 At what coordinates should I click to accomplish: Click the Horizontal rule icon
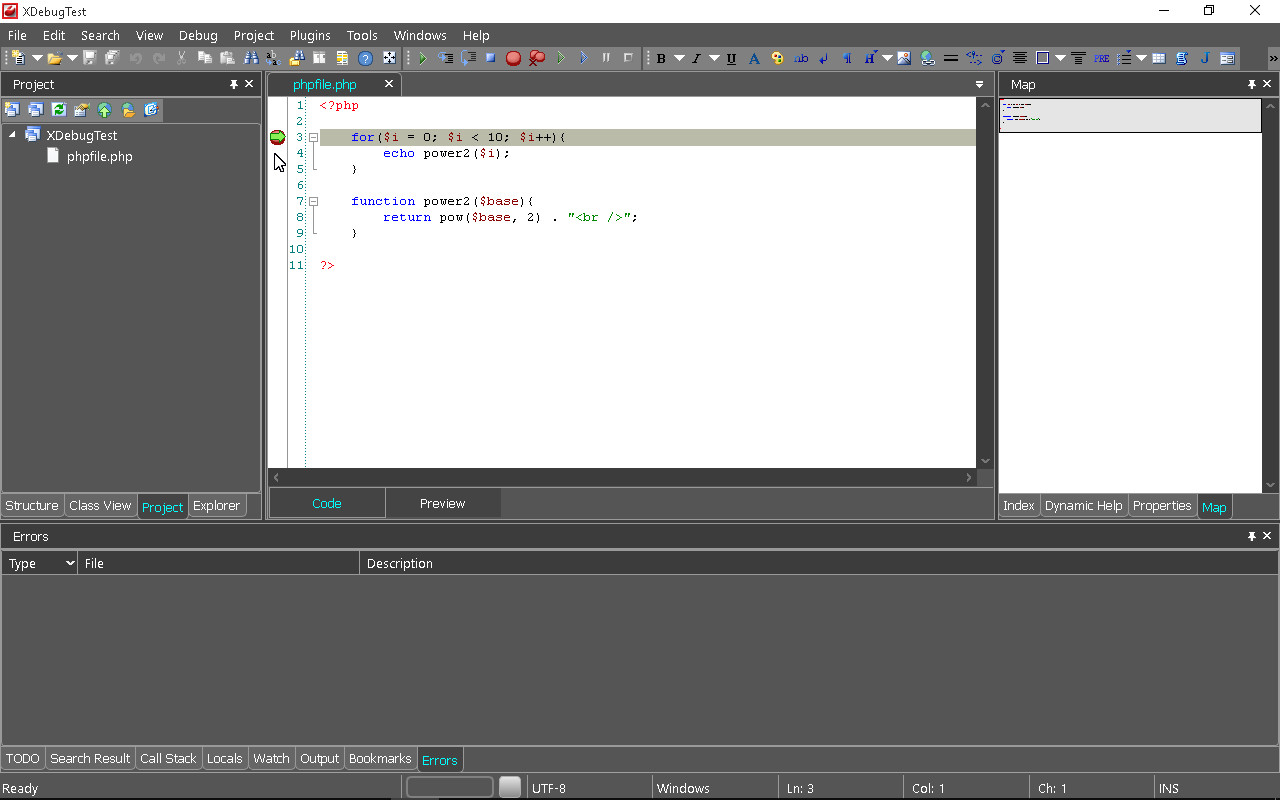coord(950,58)
